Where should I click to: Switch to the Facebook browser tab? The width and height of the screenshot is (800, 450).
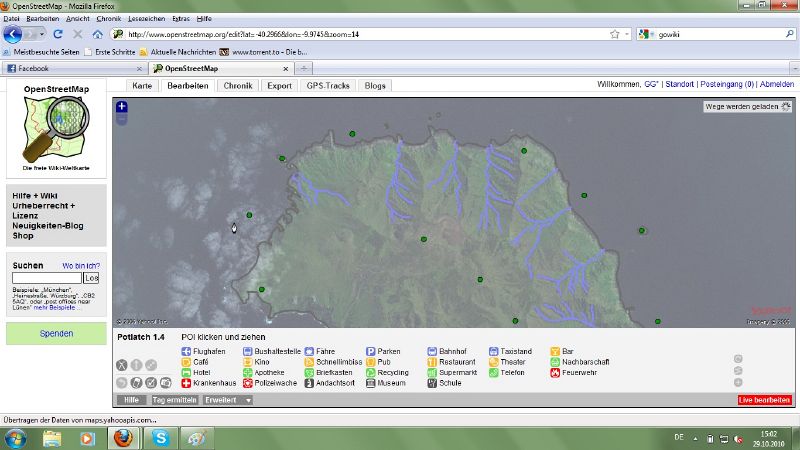[x=74, y=68]
